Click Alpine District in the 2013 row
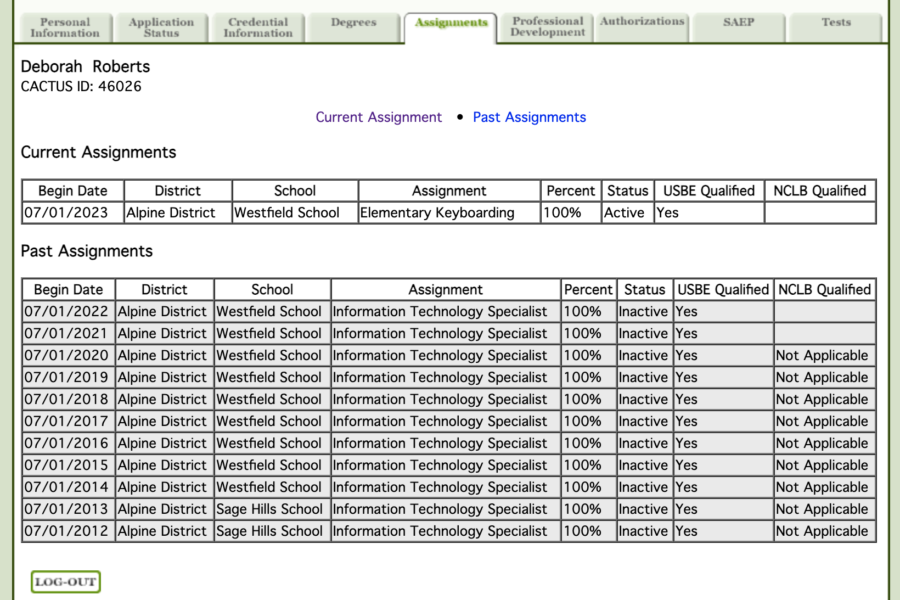Screen dimensions: 900x600 [x=165, y=509]
